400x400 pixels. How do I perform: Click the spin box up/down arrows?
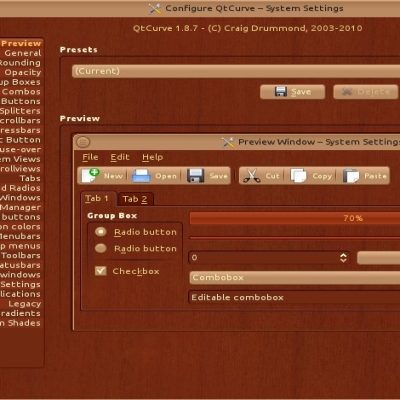343,258
